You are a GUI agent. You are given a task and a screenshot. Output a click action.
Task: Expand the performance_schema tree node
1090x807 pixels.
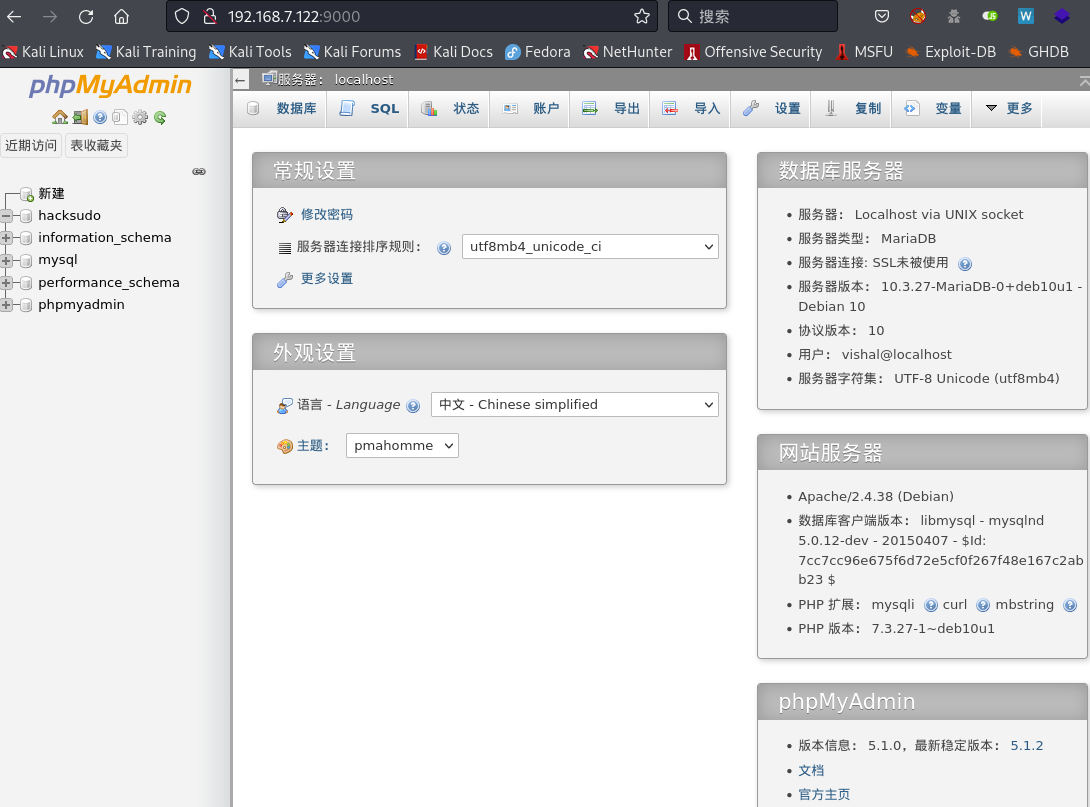6,283
